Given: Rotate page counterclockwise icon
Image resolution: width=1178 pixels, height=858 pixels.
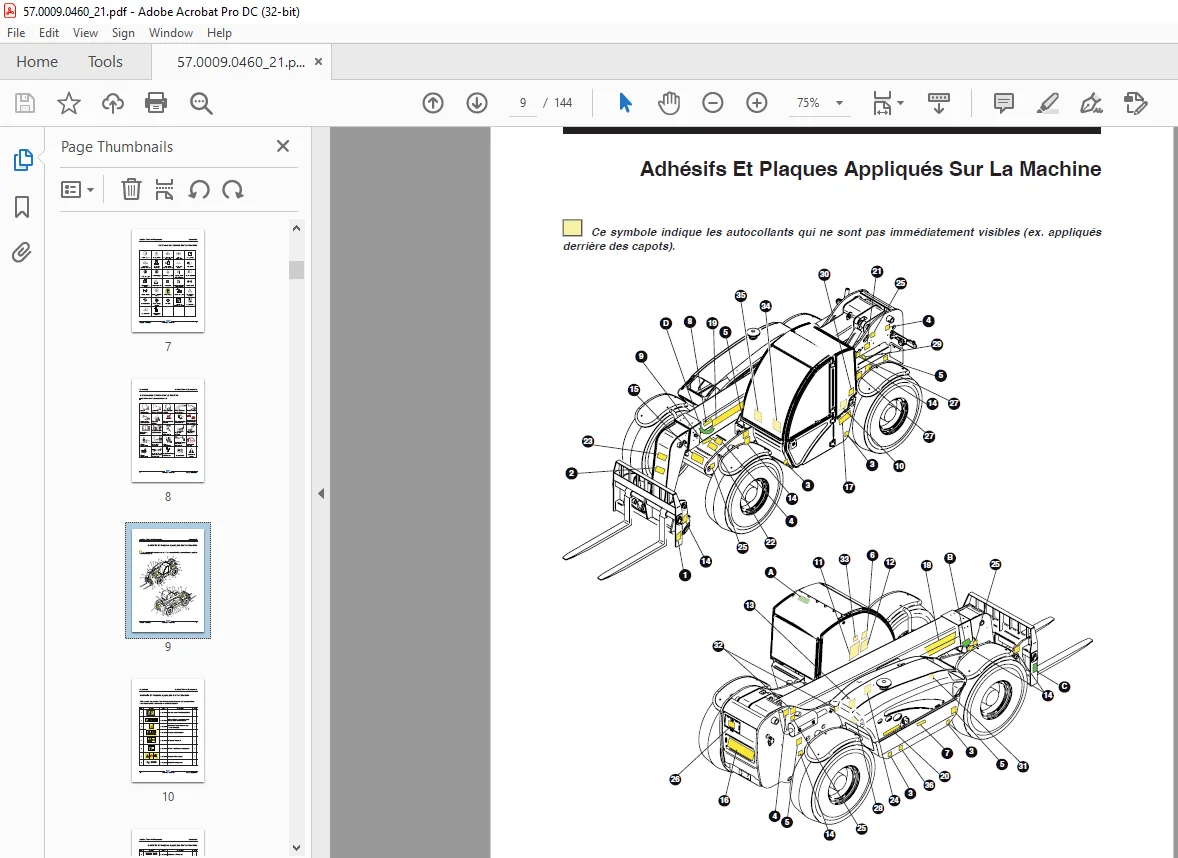Looking at the screenshot, I should (x=199, y=189).
